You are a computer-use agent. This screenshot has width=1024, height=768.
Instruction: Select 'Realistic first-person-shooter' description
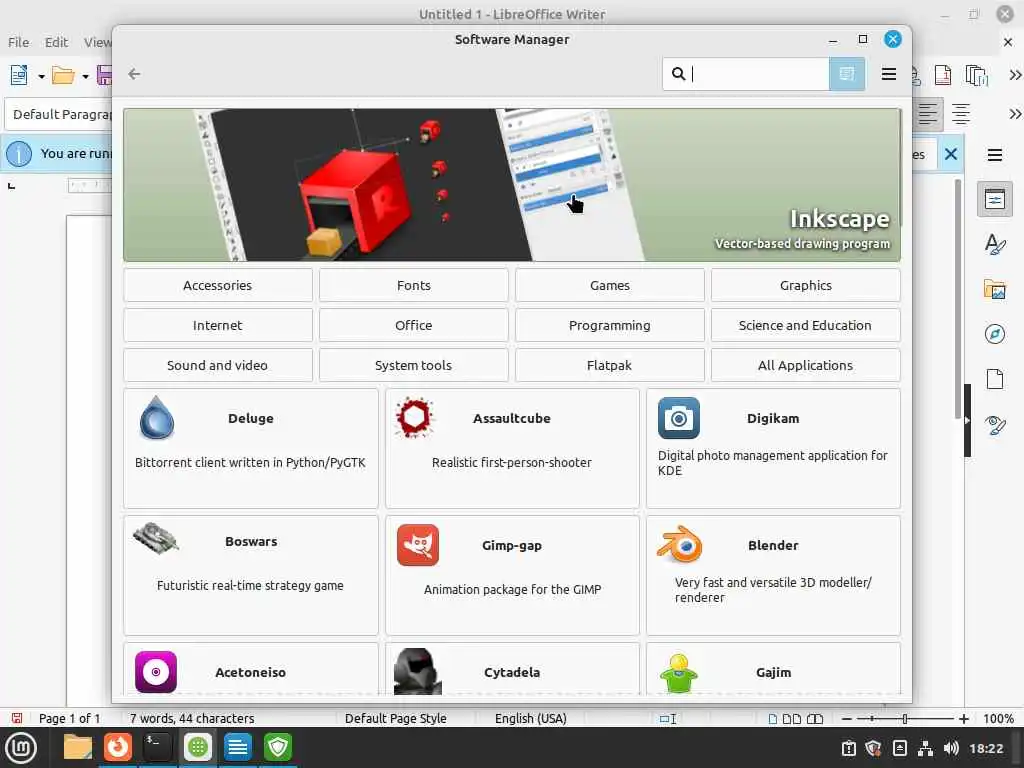pyautogui.click(x=511, y=462)
